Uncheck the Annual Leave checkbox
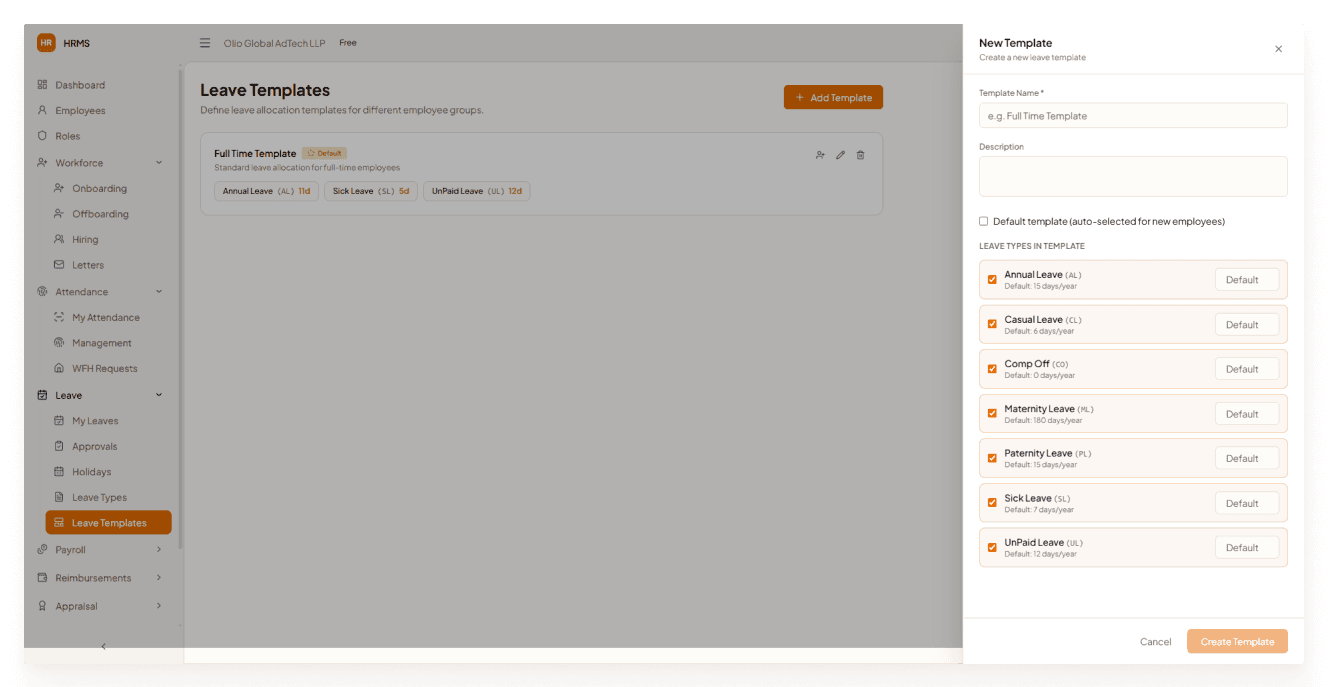1328x687 pixels. coord(992,280)
